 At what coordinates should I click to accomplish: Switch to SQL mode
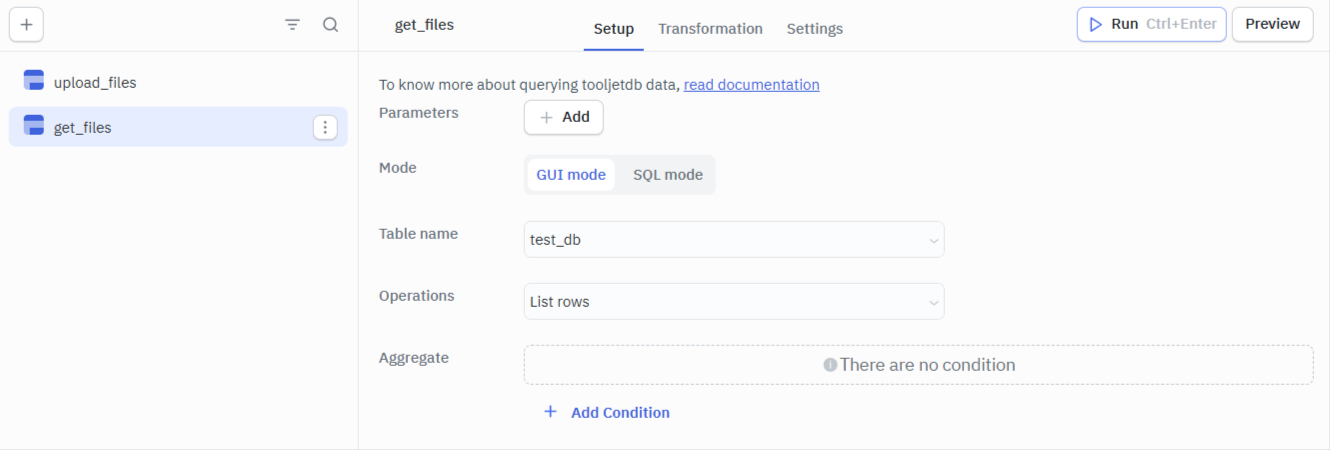pos(667,175)
